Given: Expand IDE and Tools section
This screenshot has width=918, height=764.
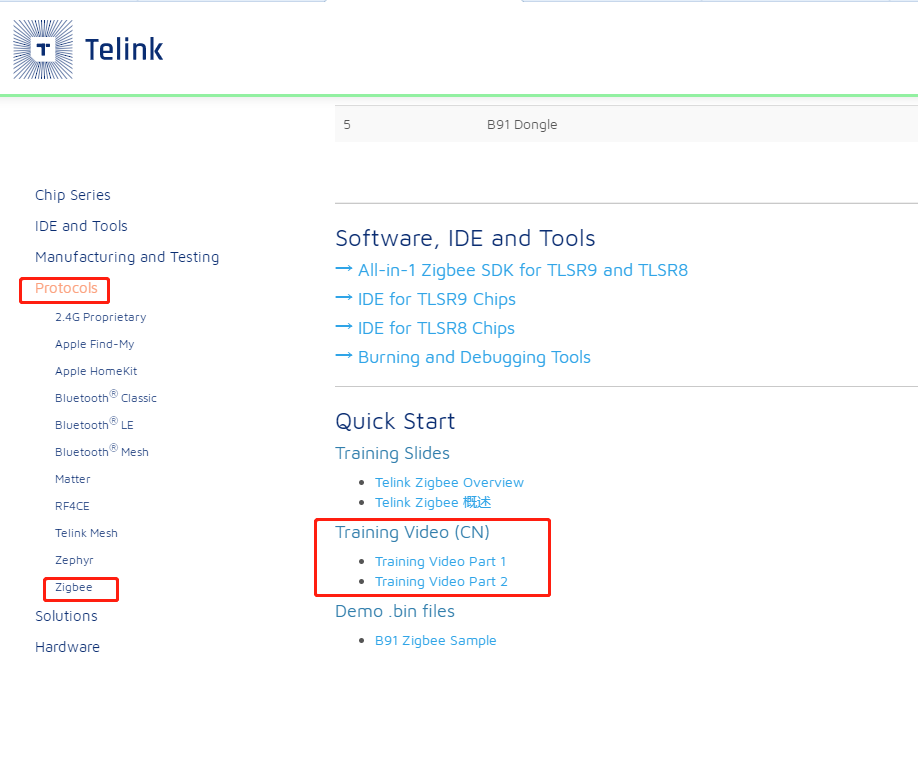Looking at the screenshot, I should 81,226.
